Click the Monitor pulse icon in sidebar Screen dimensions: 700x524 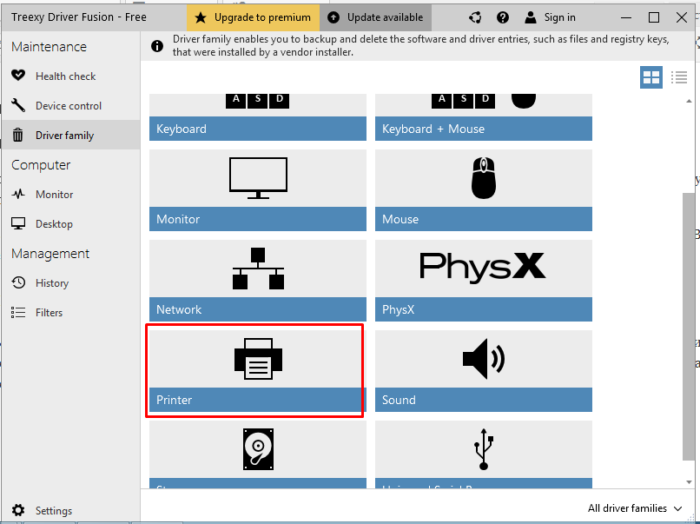coord(18,194)
